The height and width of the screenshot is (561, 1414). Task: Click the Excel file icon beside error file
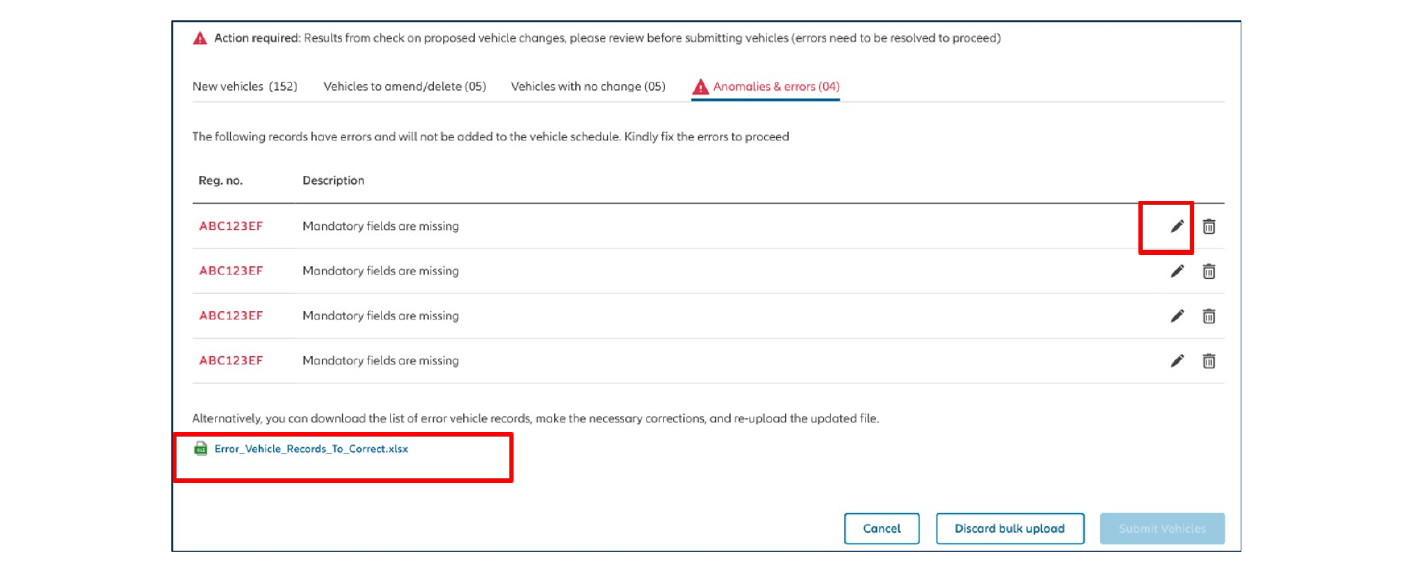[201, 449]
